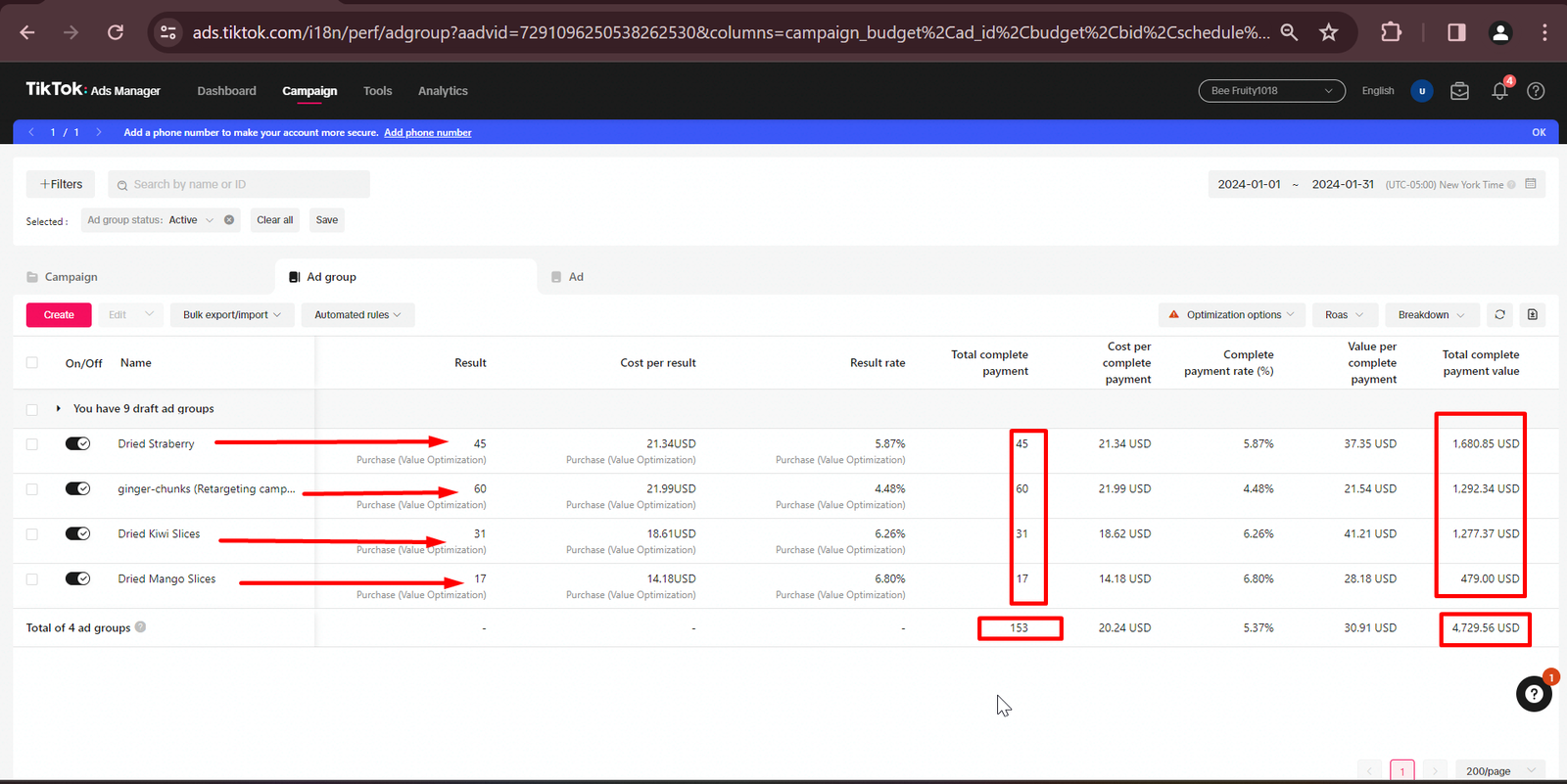This screenshot has width=1567, height=784.
Task: Open the browser side panel icon
Action: (1456, 32)
